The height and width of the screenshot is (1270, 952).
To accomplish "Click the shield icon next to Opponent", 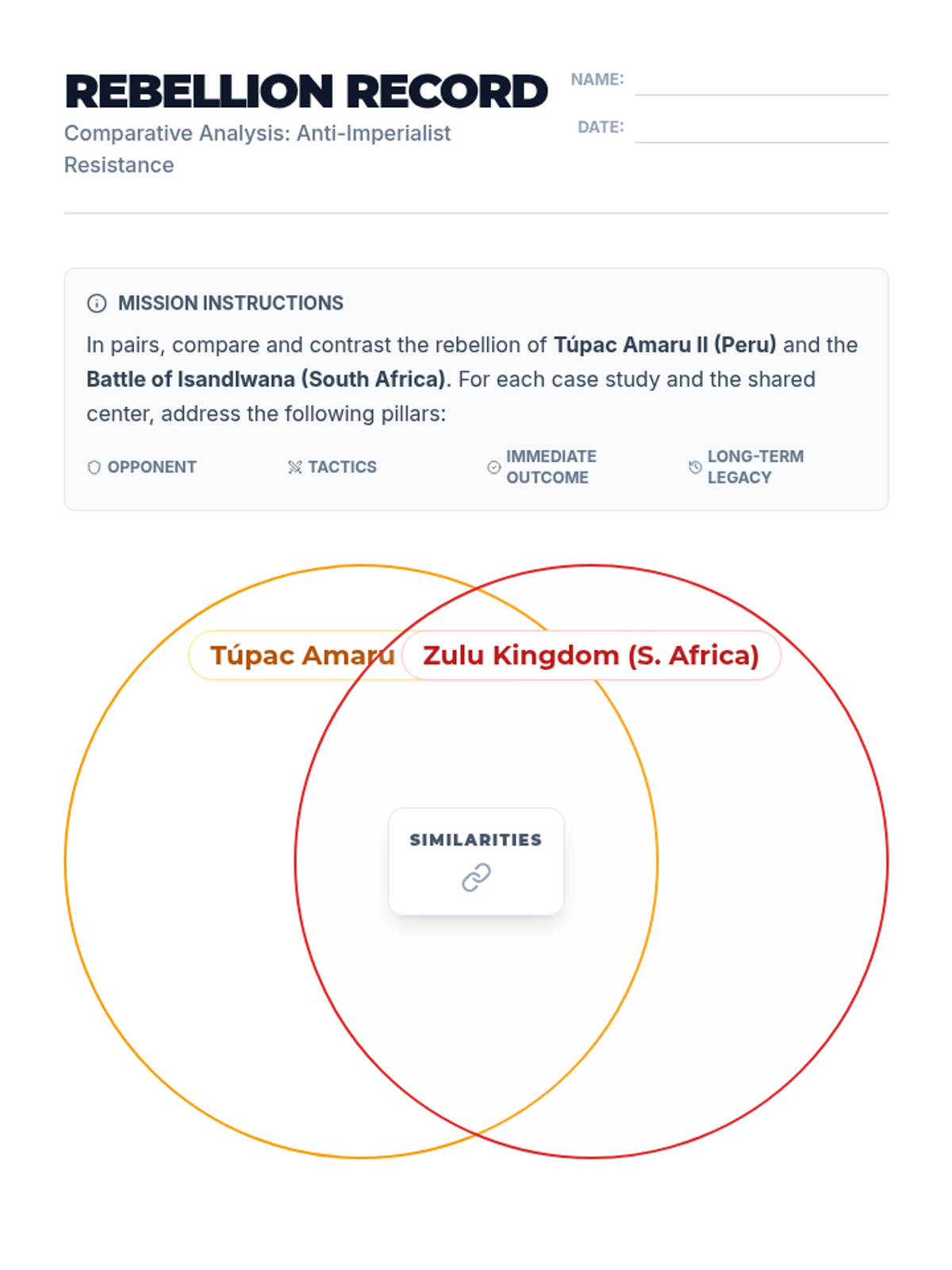I will (x=94, y=468).
